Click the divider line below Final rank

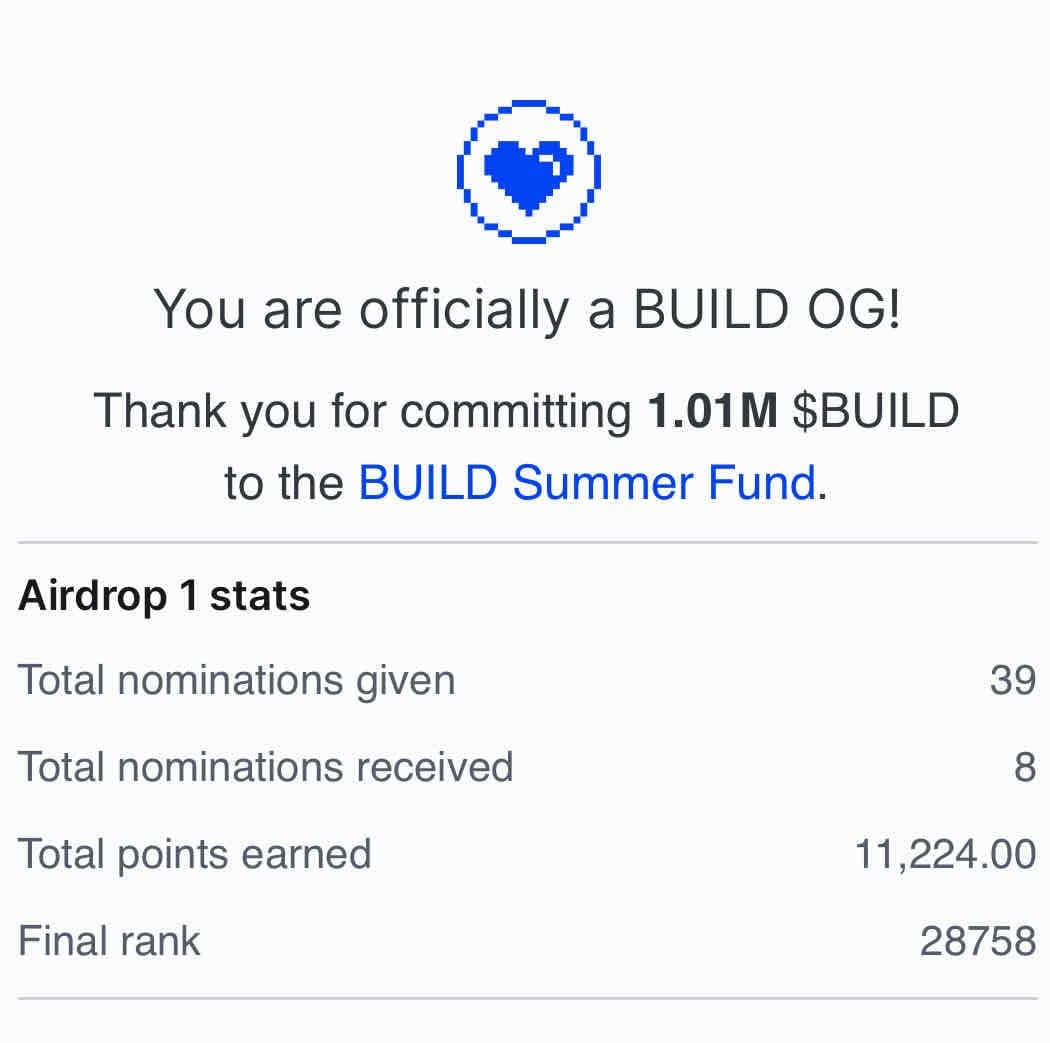[527, 998]
